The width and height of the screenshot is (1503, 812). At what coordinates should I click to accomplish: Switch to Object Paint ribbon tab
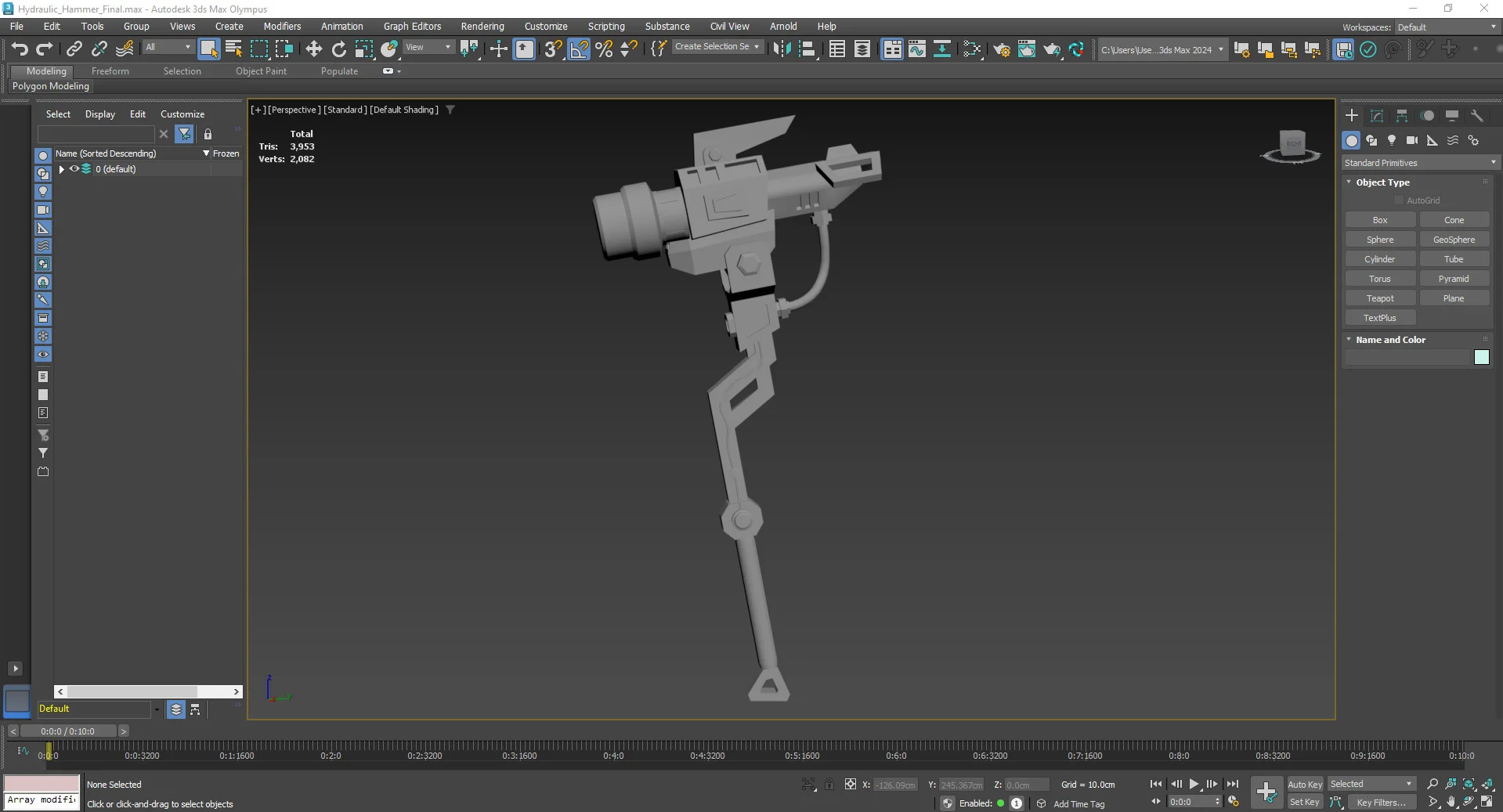click(x=261, y=71)
